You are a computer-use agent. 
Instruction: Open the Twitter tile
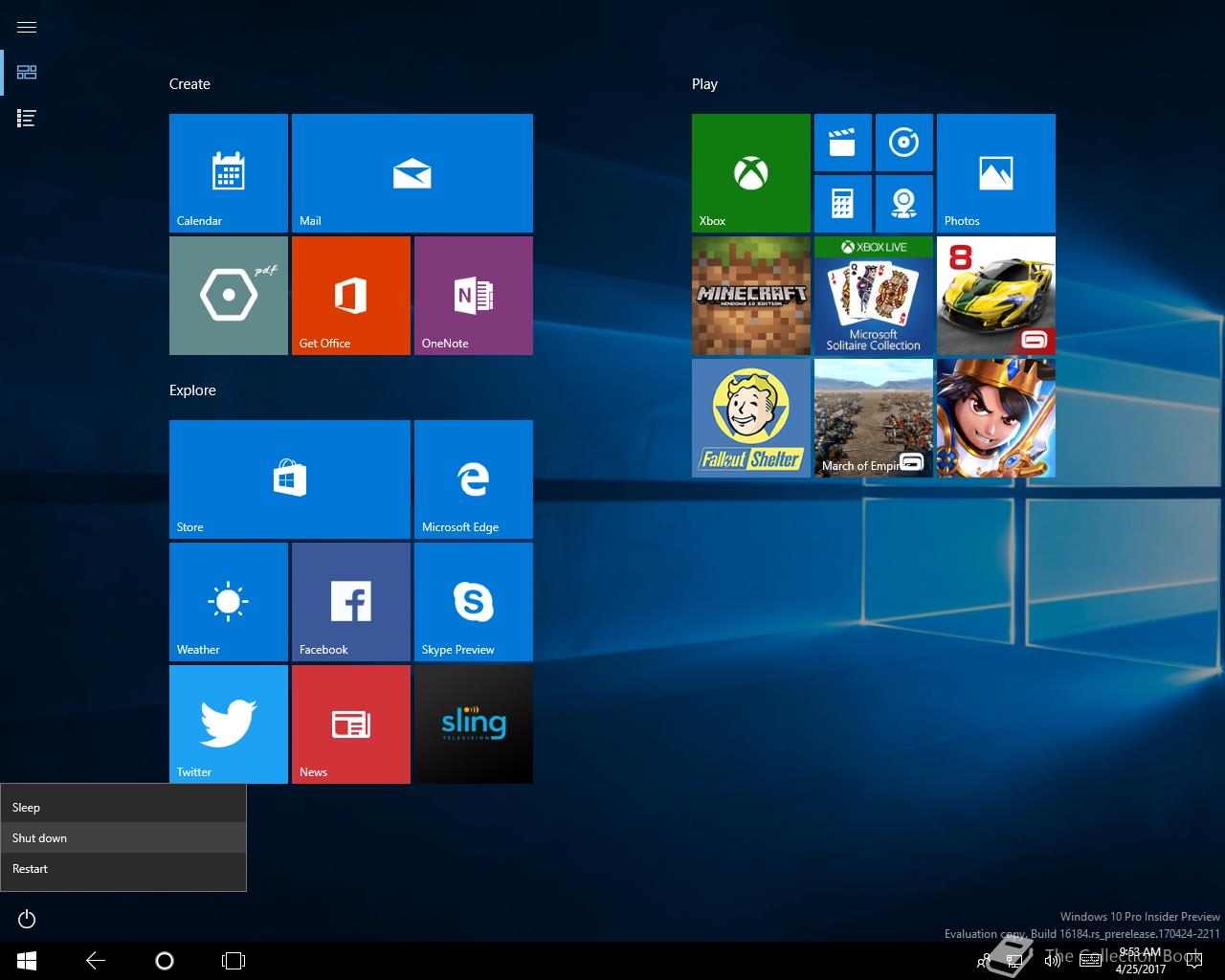(x=229, y=724)
